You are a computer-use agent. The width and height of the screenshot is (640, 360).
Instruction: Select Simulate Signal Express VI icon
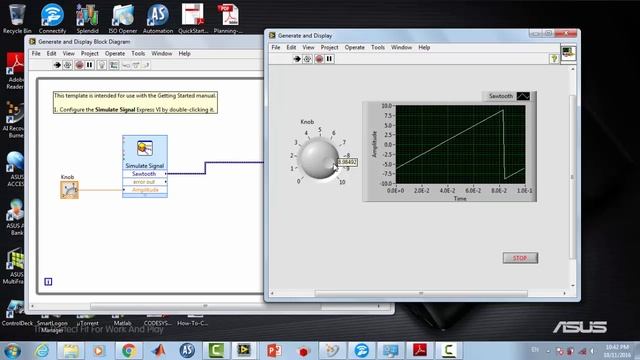click(145, 149)
